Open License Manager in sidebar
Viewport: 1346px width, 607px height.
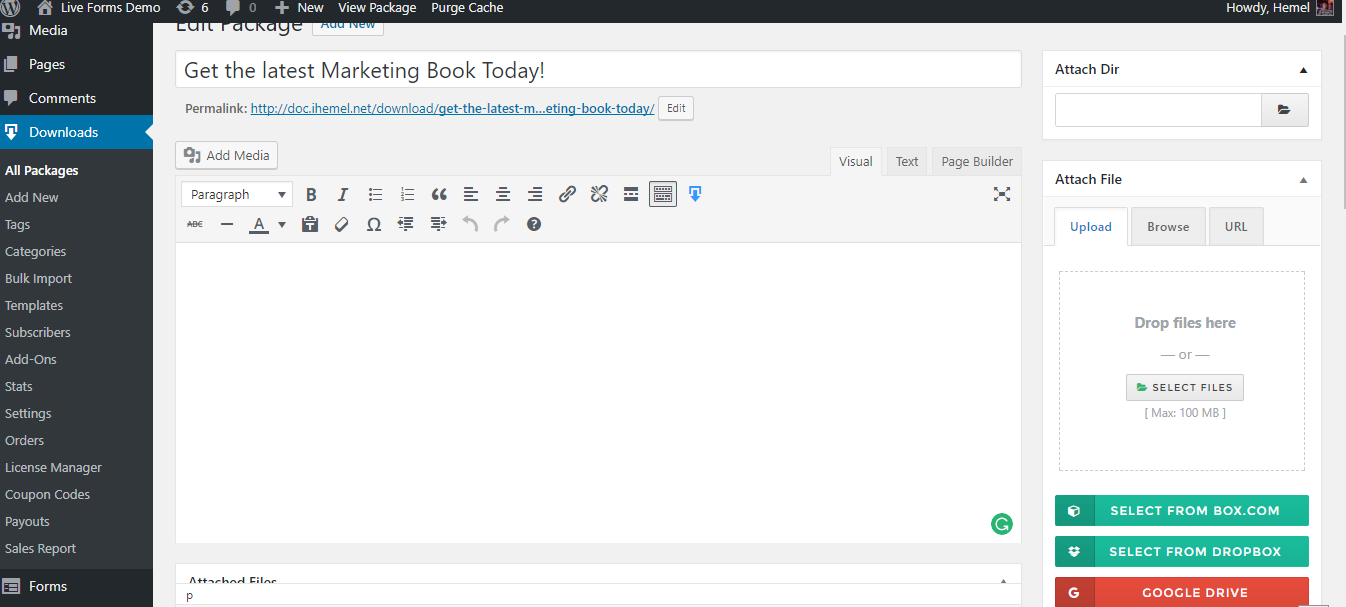pyautogui.click(x=53, y=467)
